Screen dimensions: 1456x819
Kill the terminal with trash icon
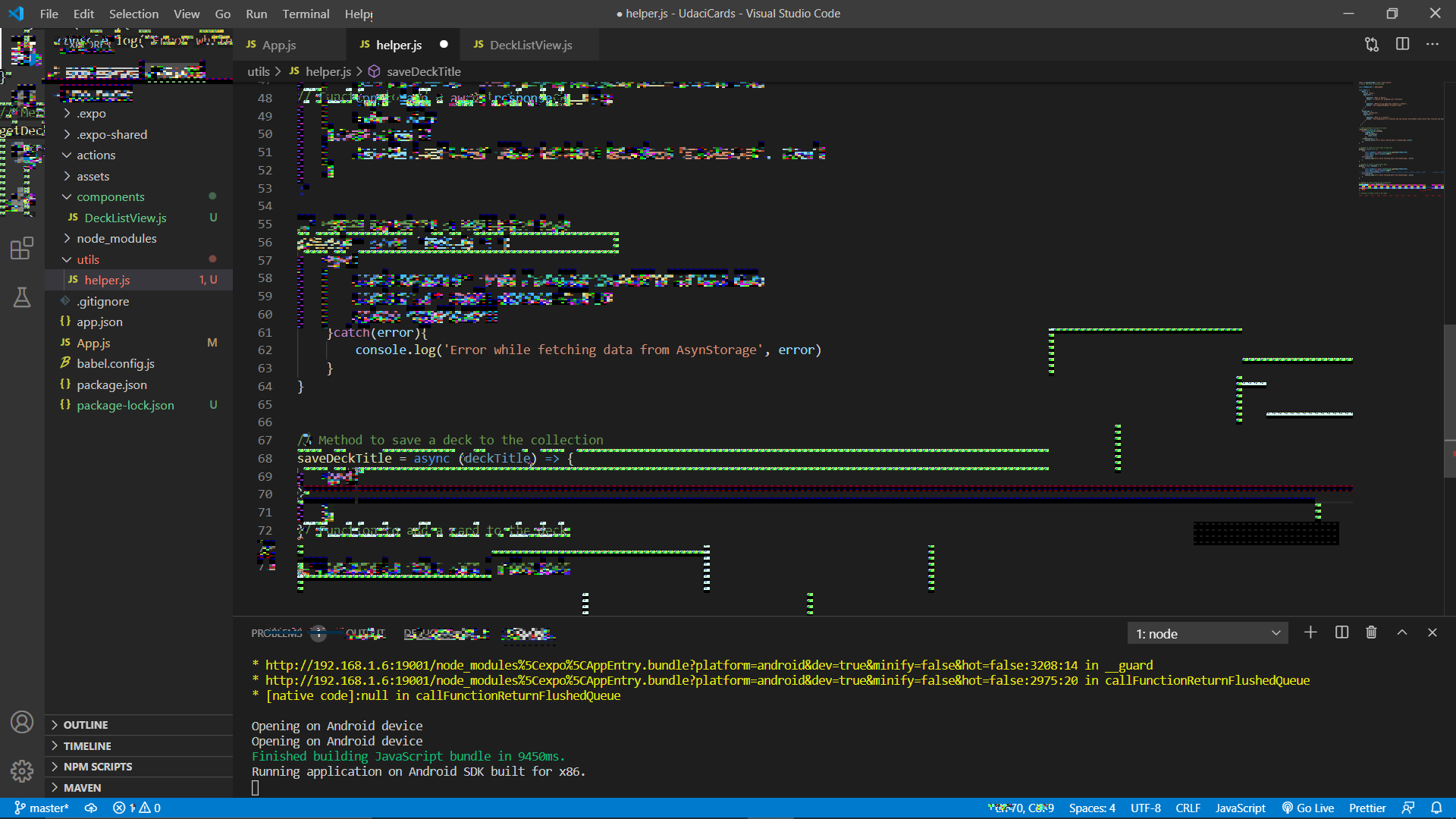[x=1371, y=632]
